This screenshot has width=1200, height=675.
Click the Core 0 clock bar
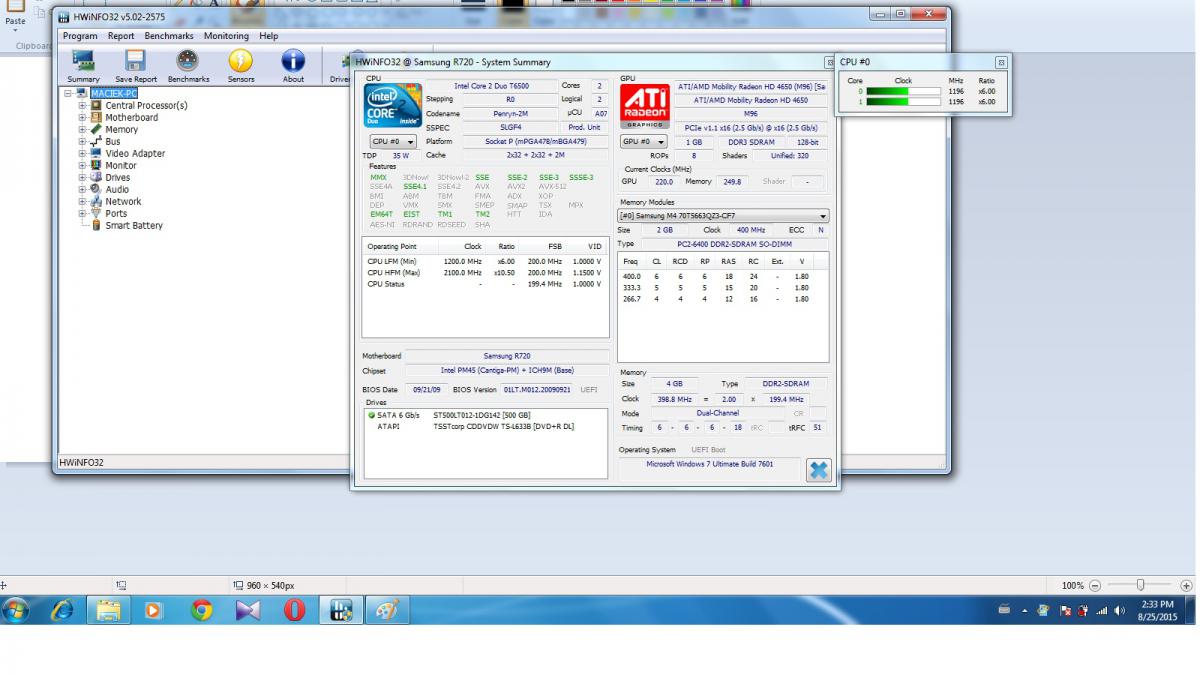[x=903, y=91]
